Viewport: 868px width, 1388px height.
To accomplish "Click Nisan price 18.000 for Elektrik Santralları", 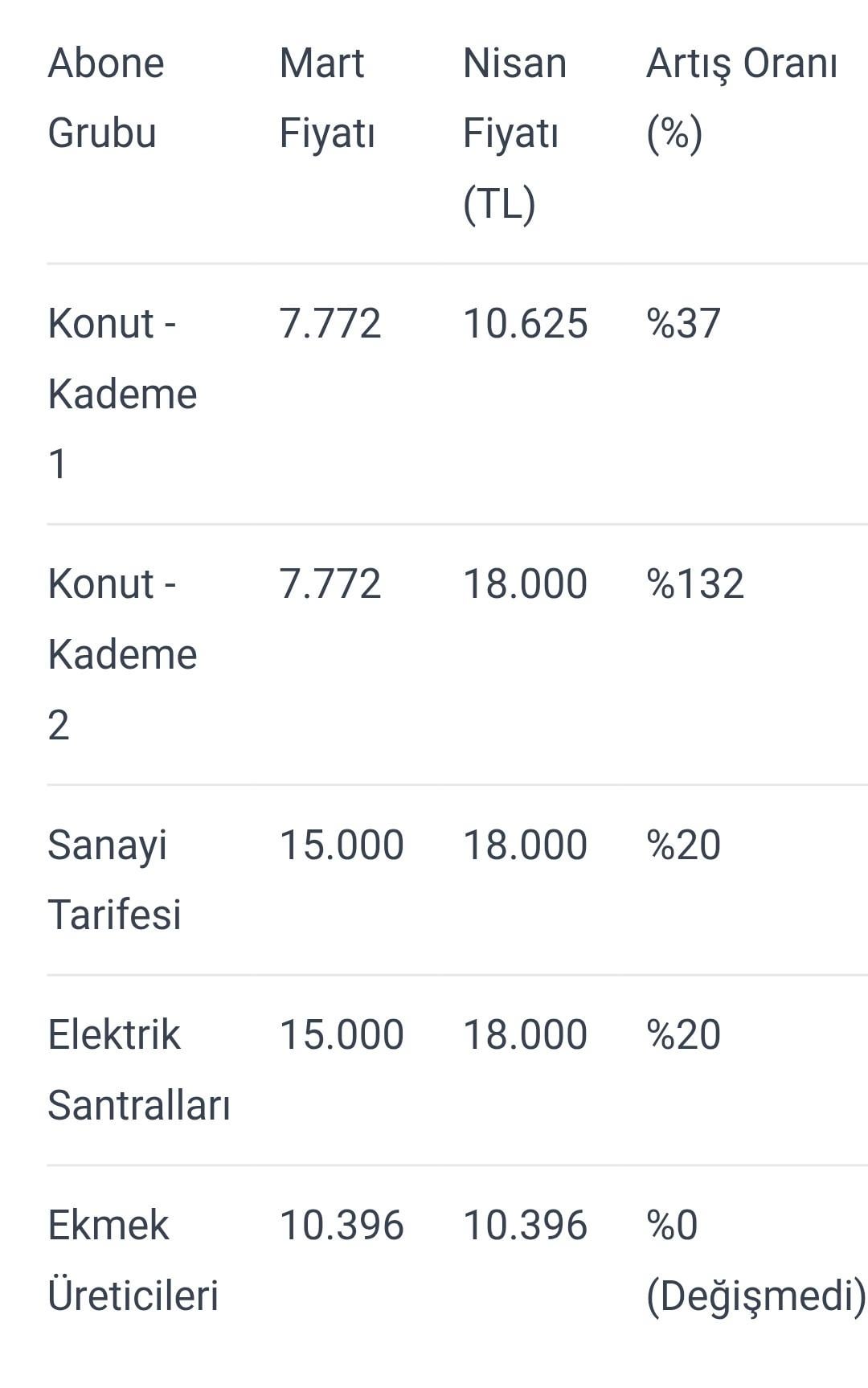I will click(x=525, y=1035).
